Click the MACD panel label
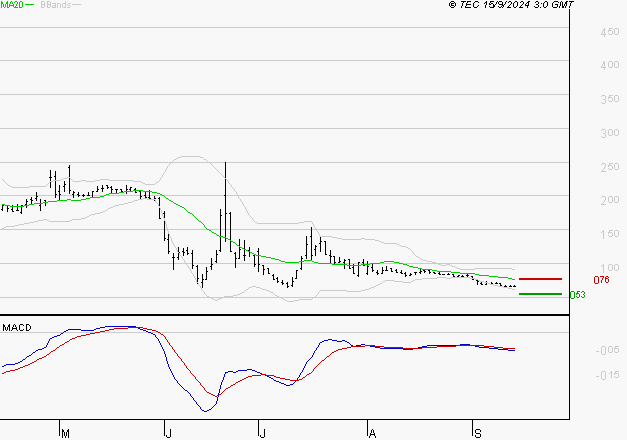The height and width of the screenshot is (440, 627). point(17,328)
